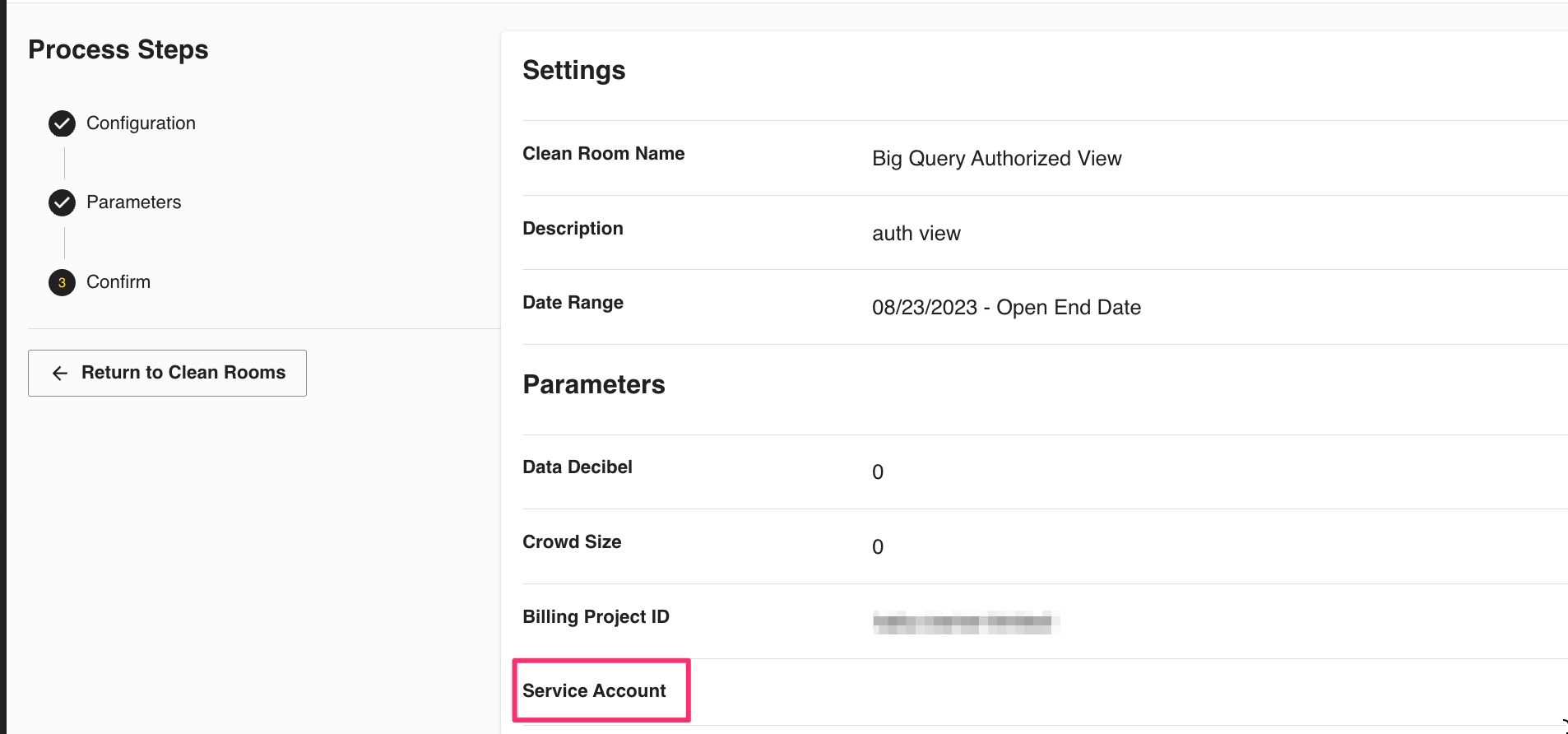1568x734 pixels.
Task: Click the Process Steps heading
Action: coord(118,50)
